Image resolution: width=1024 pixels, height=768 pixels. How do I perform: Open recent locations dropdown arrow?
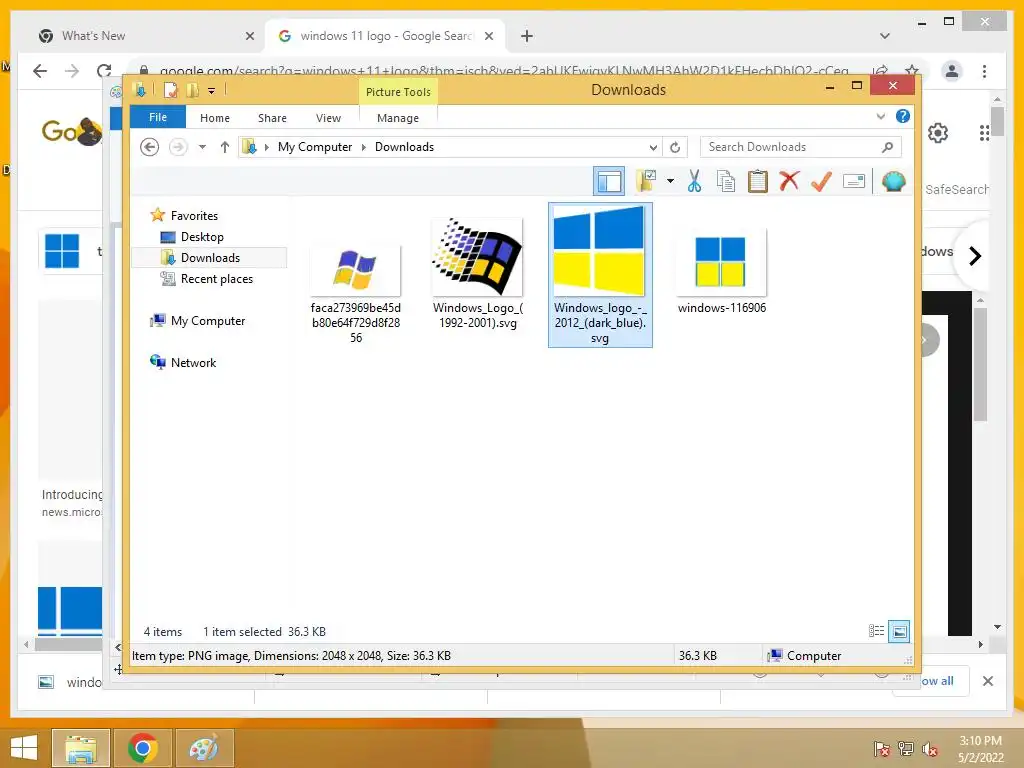[202, 147]
